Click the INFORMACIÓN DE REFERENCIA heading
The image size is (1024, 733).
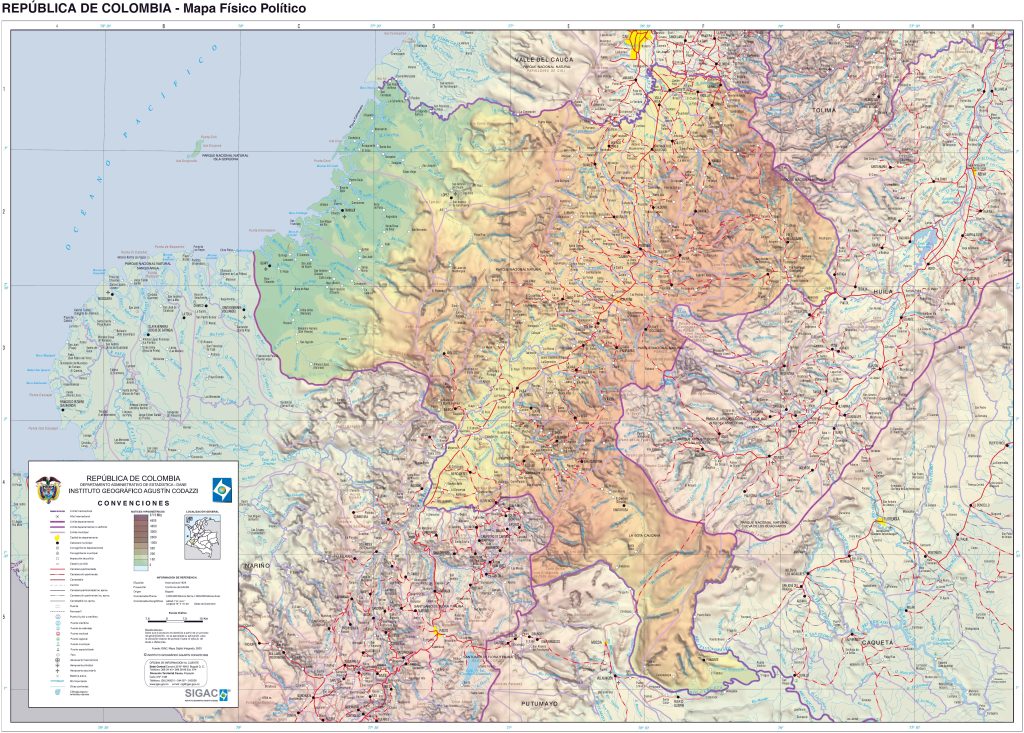click(178, 576)
